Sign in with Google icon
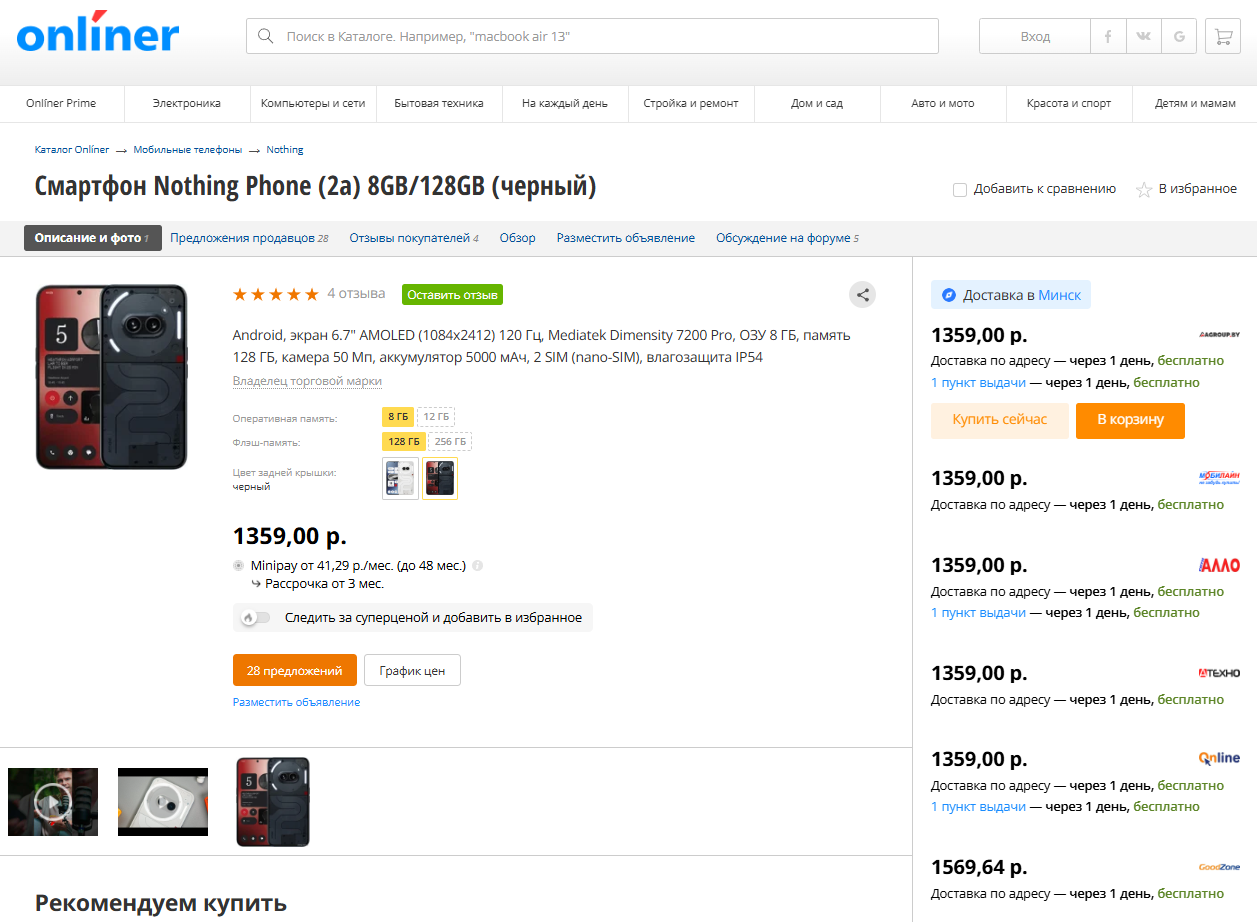Screen dimensions: 1257x922 1180,36
